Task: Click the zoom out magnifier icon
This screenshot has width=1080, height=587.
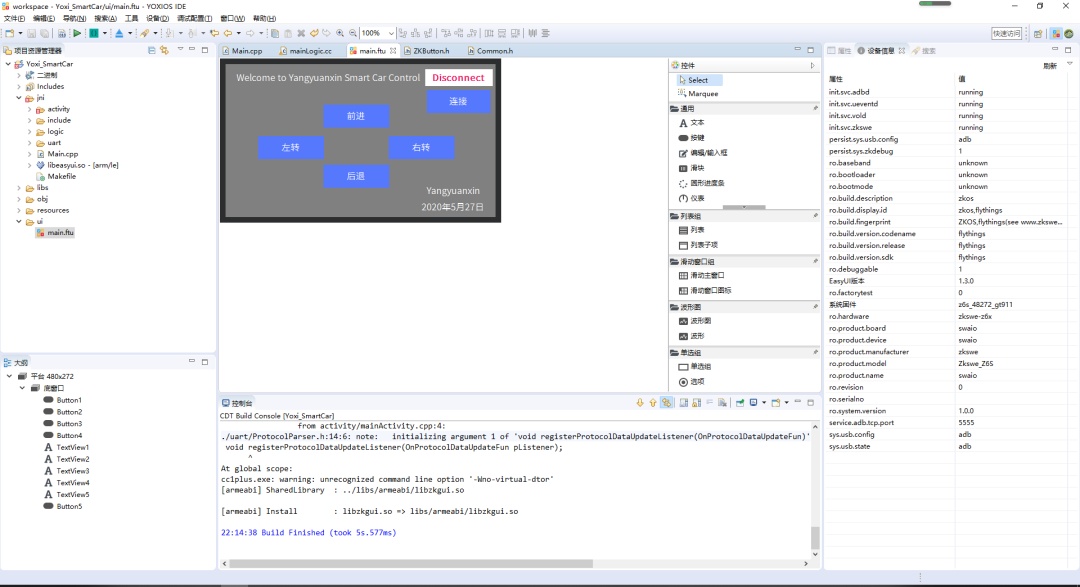Action: tap(353, 33)
